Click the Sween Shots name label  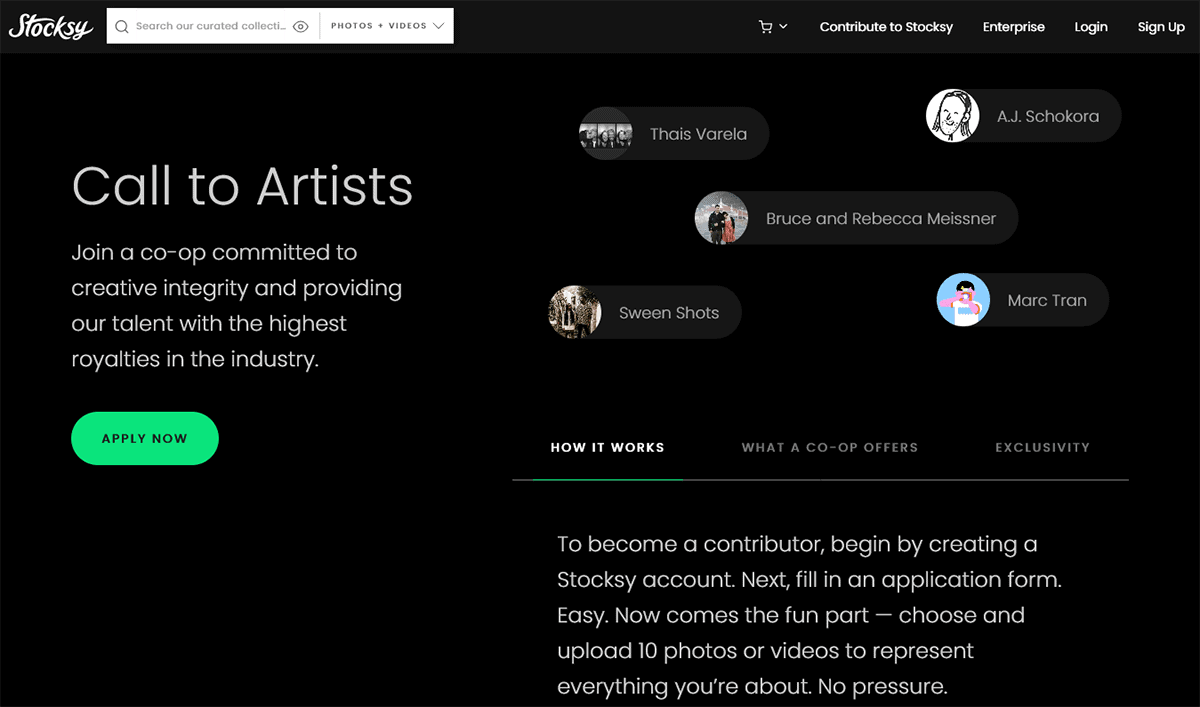tap(669, 313)
